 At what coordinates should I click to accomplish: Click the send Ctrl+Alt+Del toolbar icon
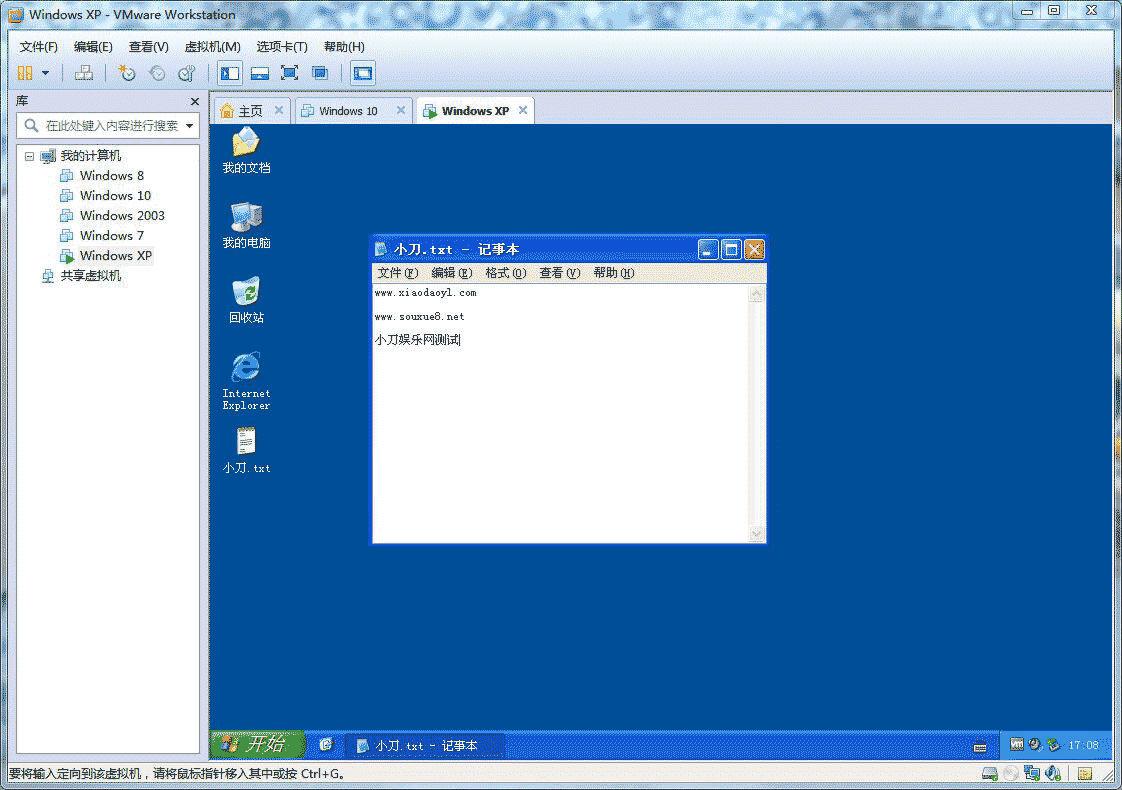(84, 73)
